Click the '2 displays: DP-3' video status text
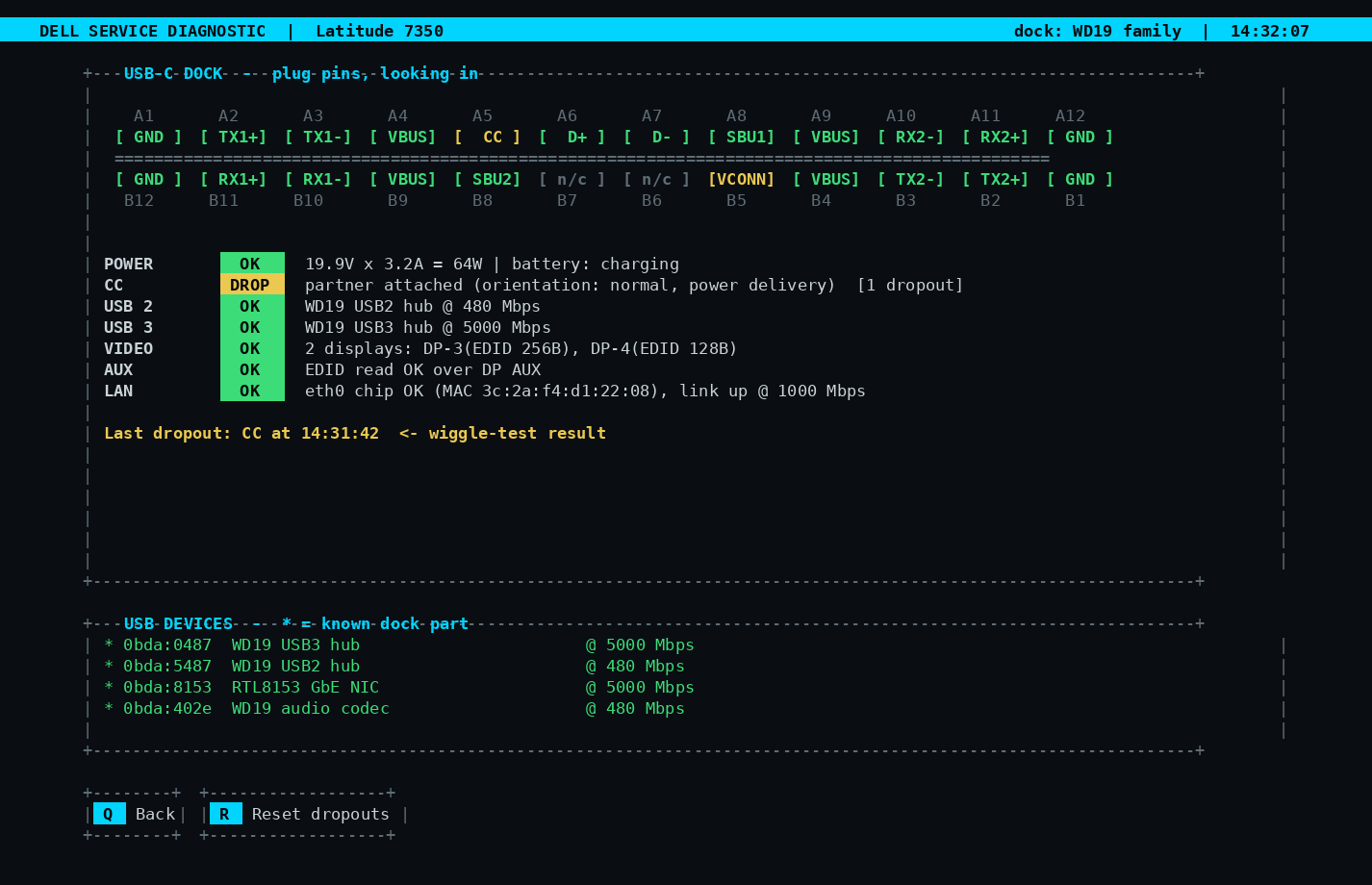 click(521, 348)
